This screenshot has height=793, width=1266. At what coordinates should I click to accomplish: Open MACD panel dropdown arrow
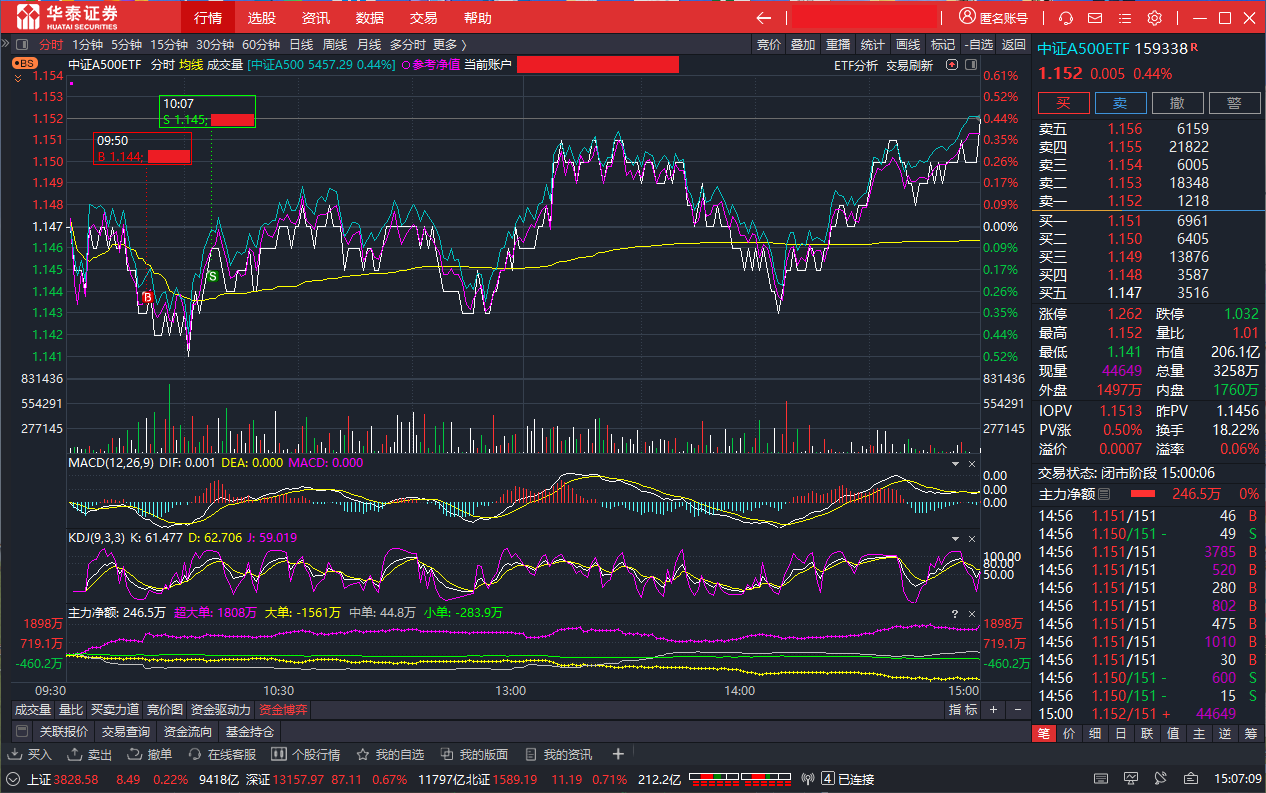pos(953,464)
